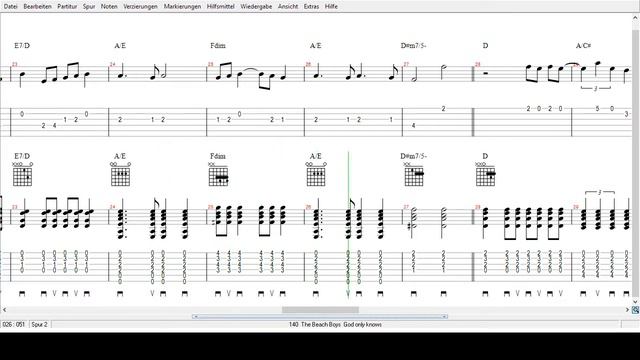Click the horizontal scrollbar right arrow
This screenshot has height=360, width=640.
pyautogui.click(x=627, y=310)
